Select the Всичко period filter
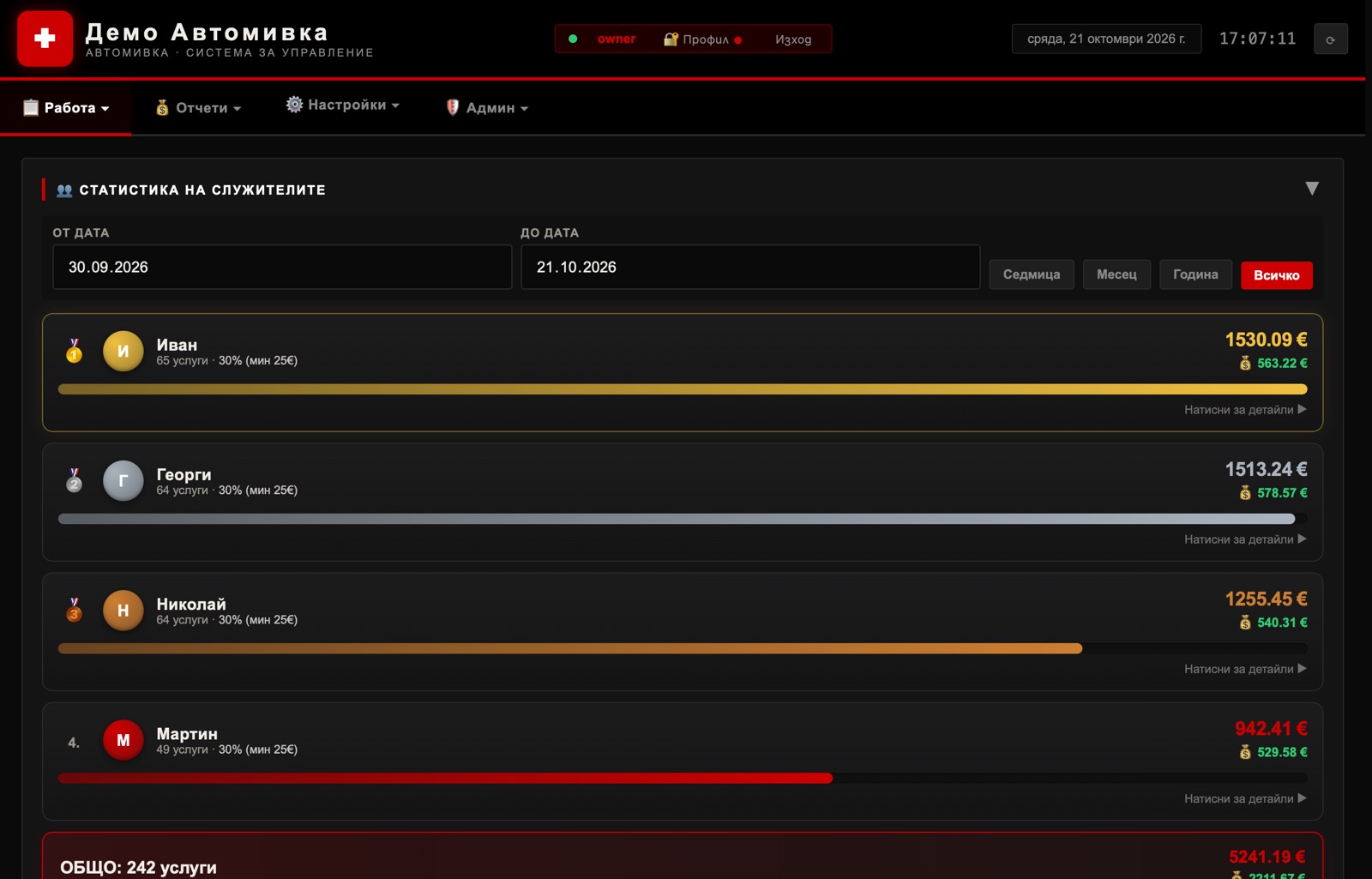The image size is (1372, 879). pos(1276,275)
